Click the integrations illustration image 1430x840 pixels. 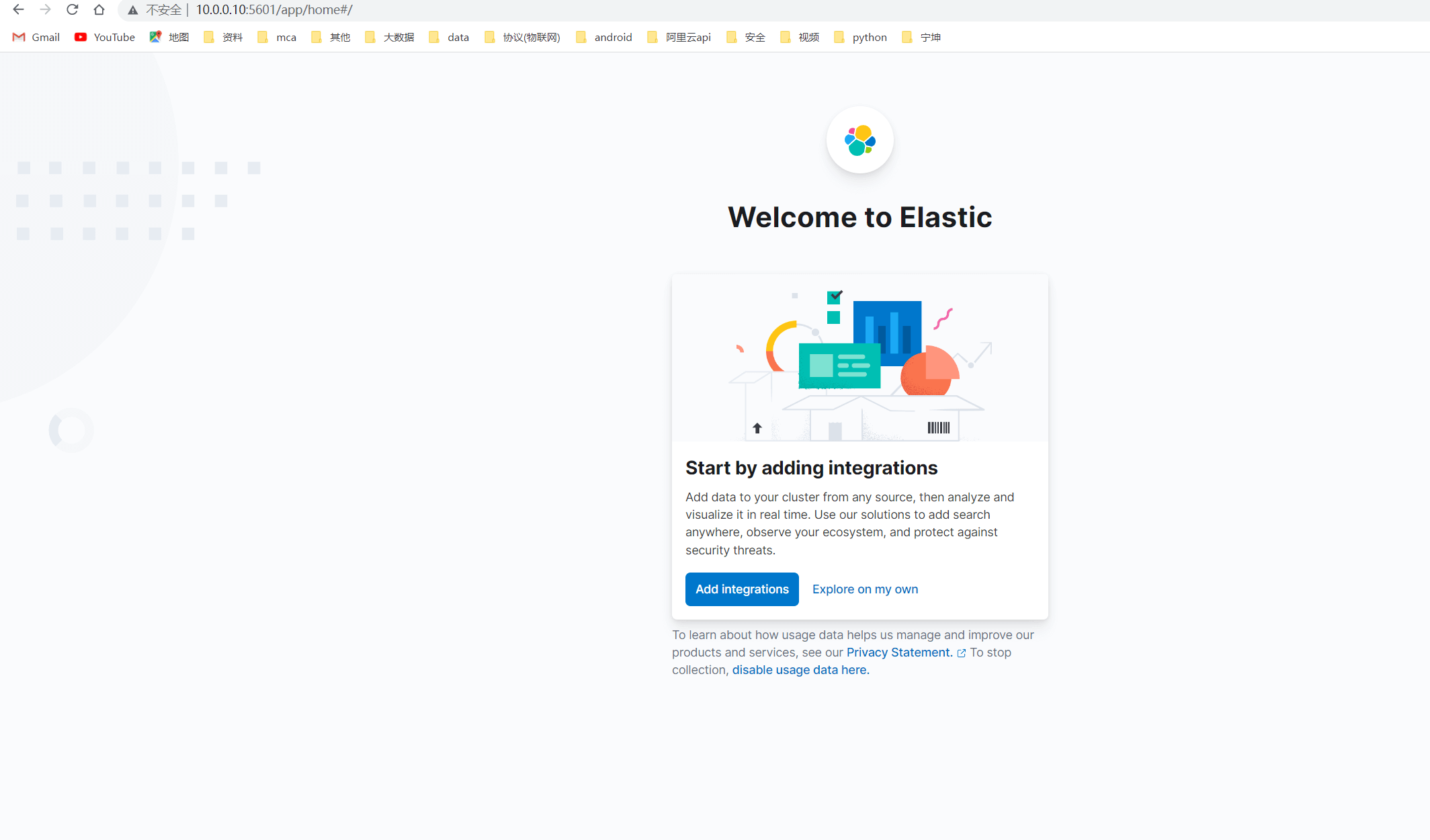click(860, 358)
